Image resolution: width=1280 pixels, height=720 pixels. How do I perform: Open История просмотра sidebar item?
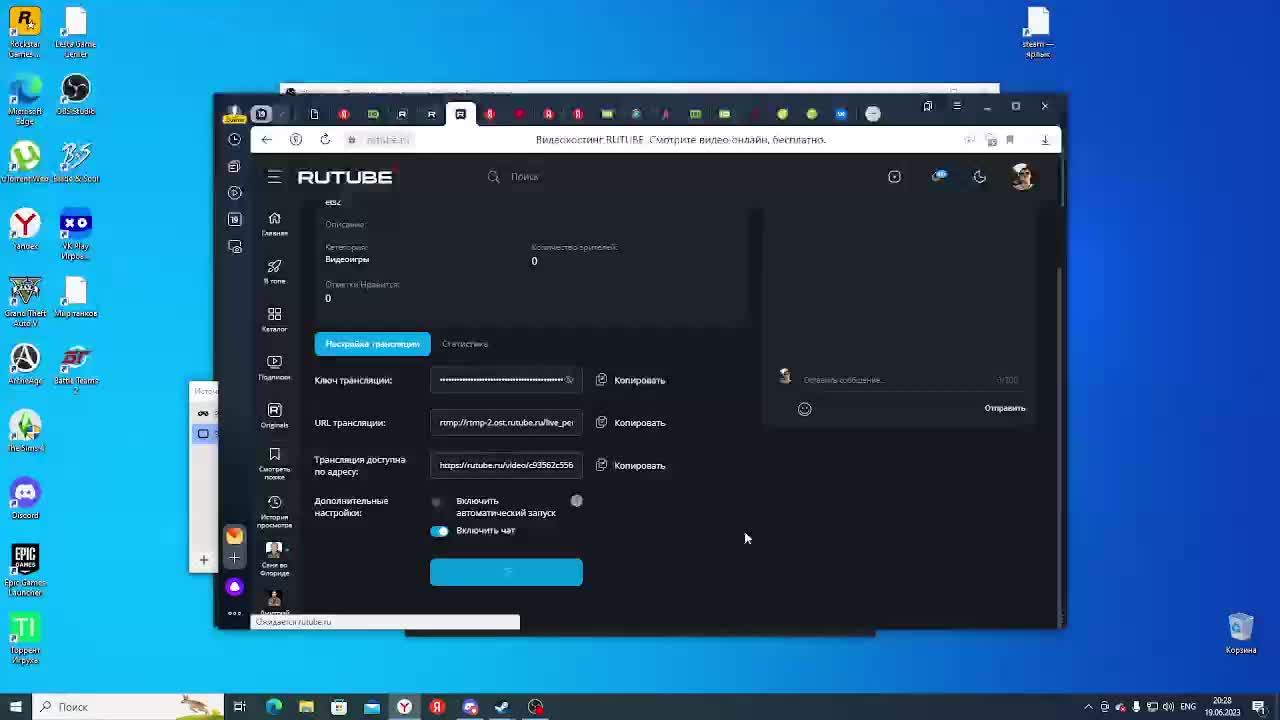tap(274, 512)
